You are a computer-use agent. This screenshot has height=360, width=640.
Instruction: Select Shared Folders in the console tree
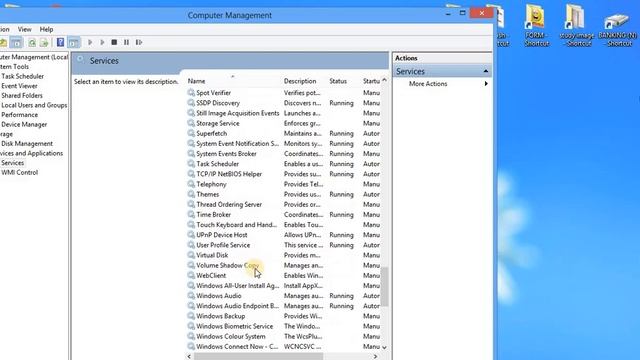(22, 96)
